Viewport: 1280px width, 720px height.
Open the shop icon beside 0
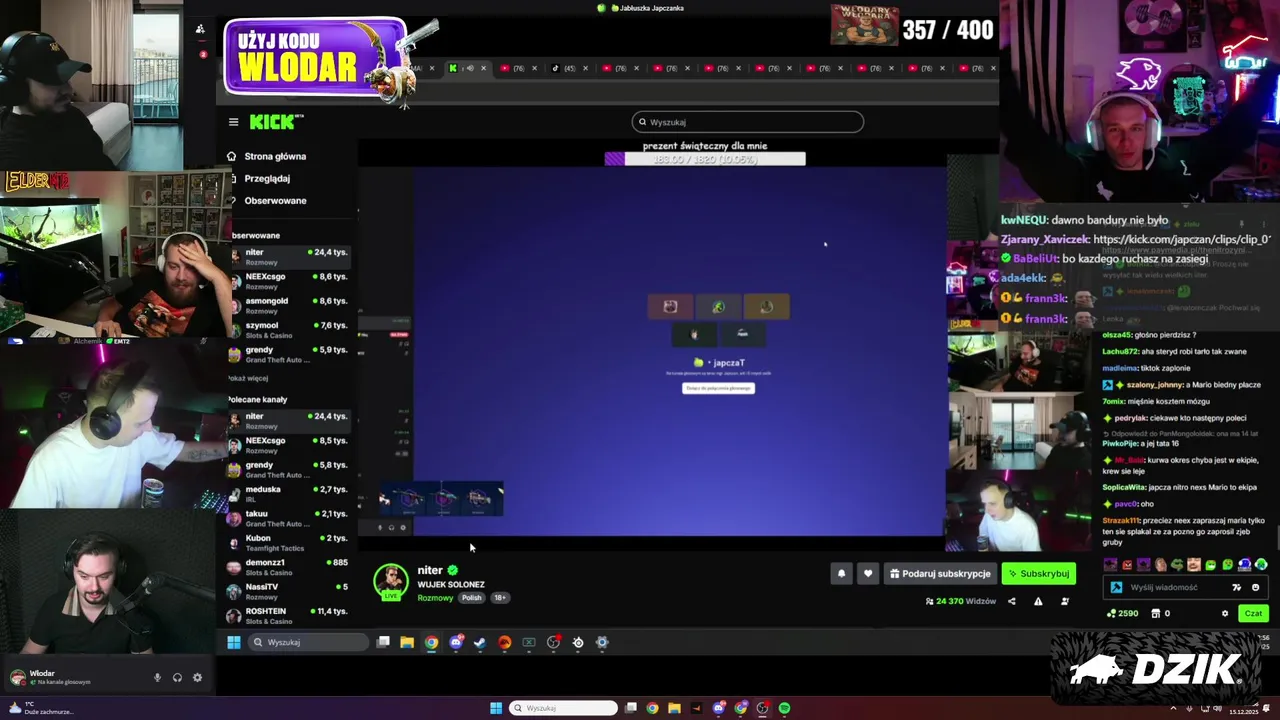tap(1156, 614)
